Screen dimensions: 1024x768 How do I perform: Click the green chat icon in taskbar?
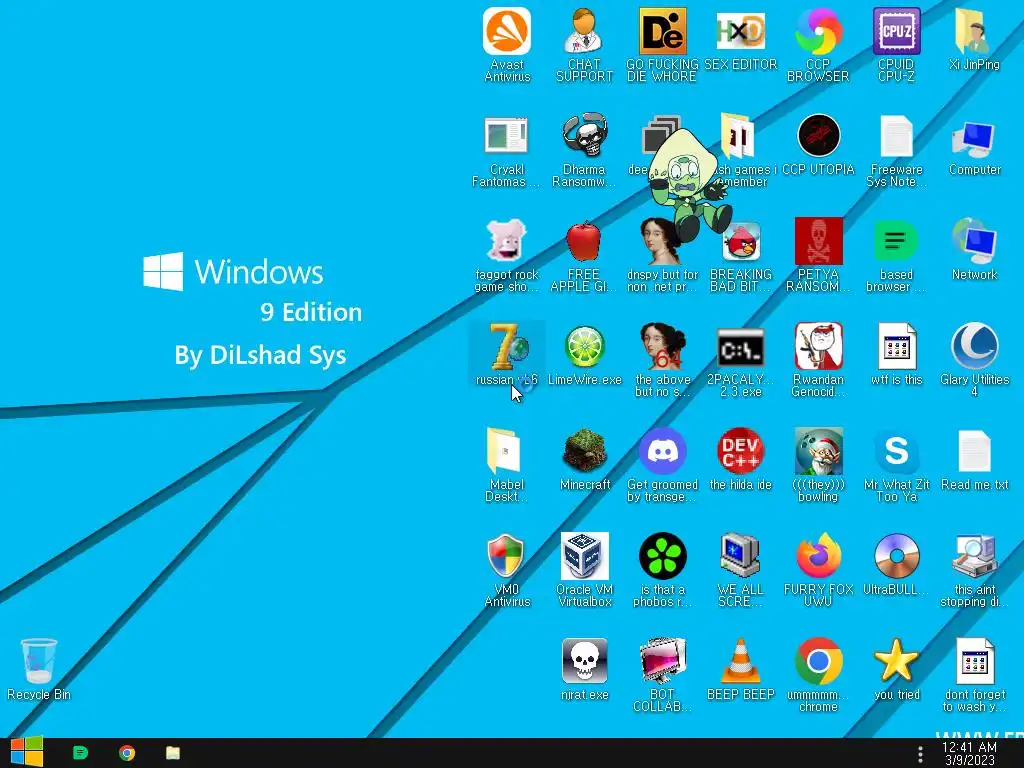pyautogui.click(x=80, y=753)
